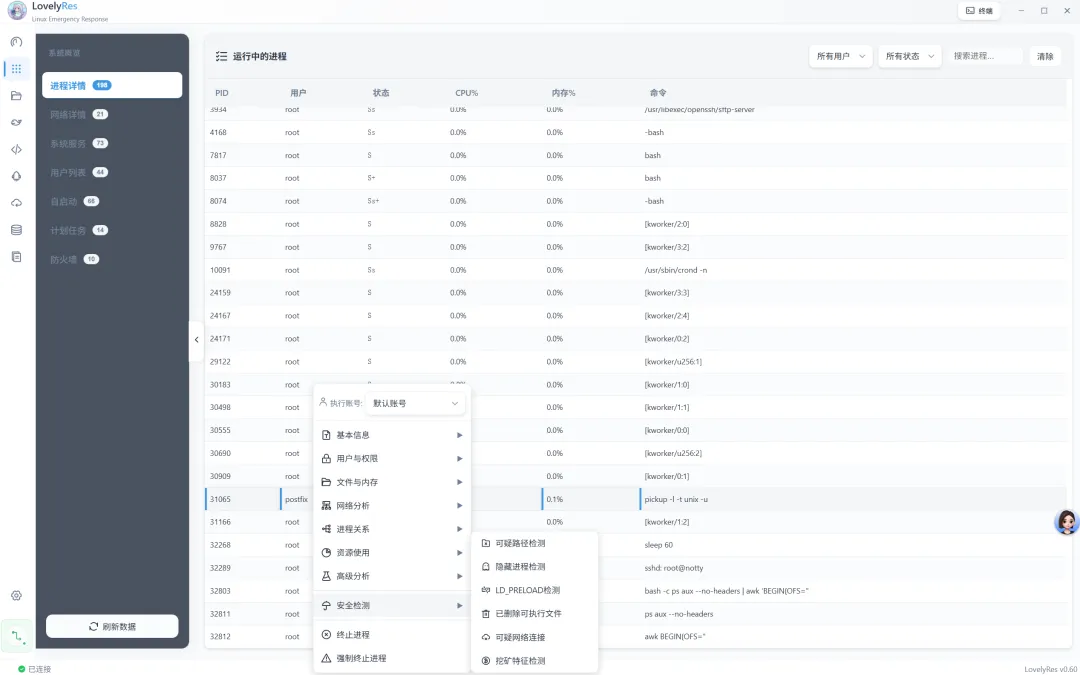Click the 命令 column header
This screenshot has width=1080, height=675.
(x=658, y=93)
